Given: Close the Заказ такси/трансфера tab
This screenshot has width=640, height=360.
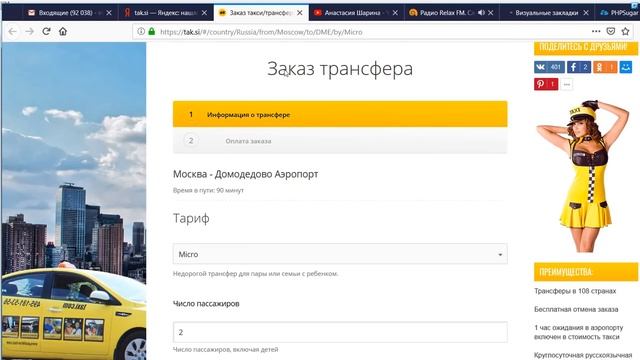Looking at the screenshot, I should pos(300,13).
